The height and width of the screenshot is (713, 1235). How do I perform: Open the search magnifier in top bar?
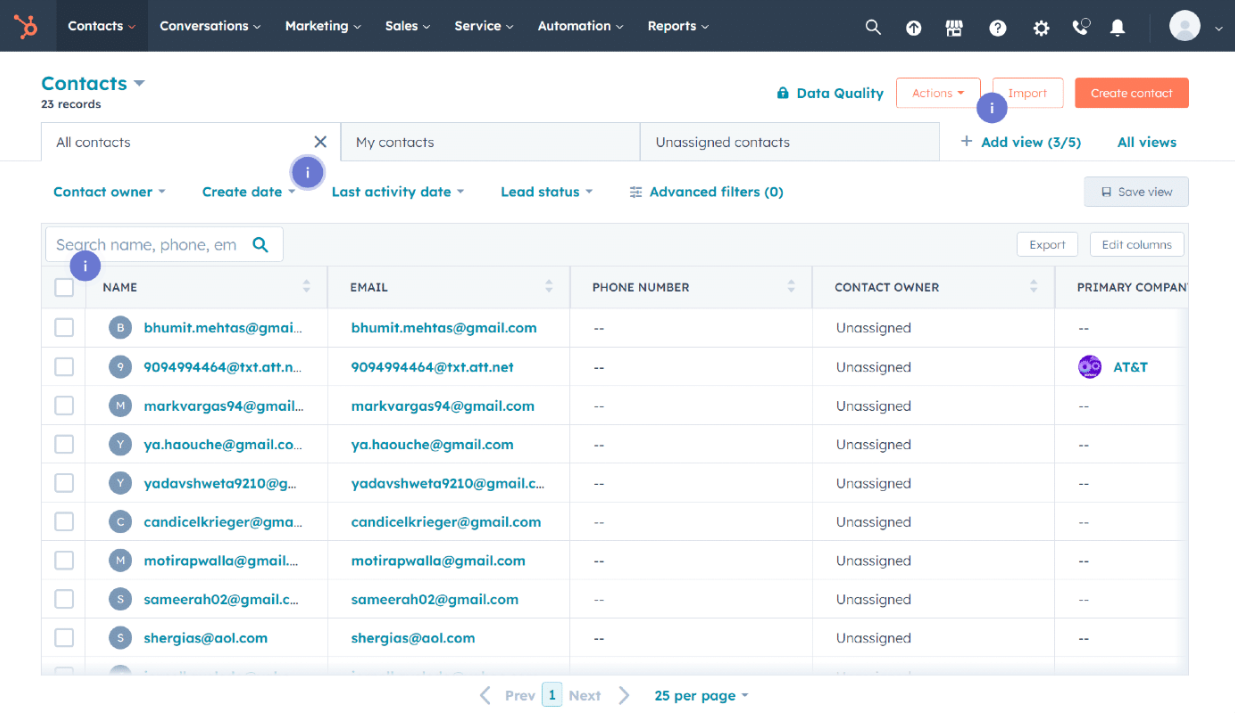(x=873, y=27)
